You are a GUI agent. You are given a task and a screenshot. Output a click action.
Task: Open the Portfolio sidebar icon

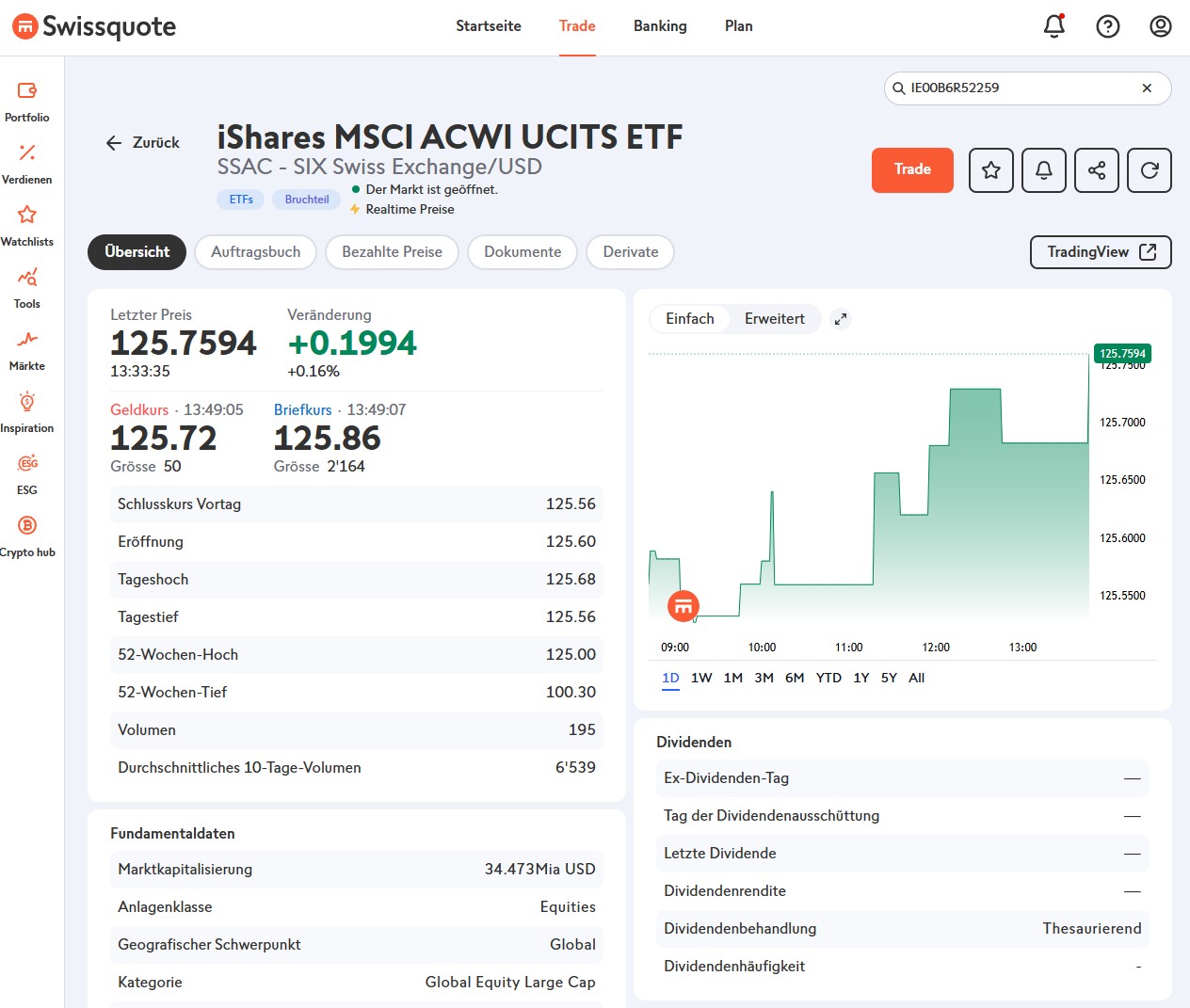pos(27,91)
